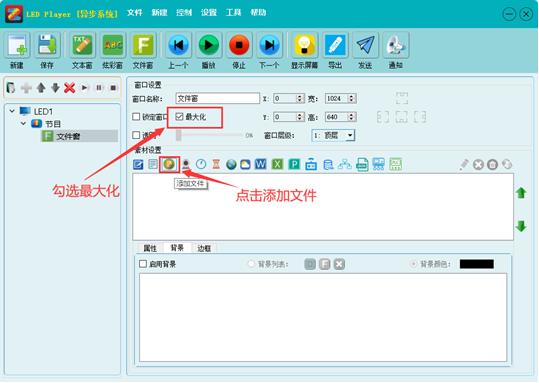Click the 高 height stepper arrows
This screenshot has width=539, height=383.
(x=351, y=117)
